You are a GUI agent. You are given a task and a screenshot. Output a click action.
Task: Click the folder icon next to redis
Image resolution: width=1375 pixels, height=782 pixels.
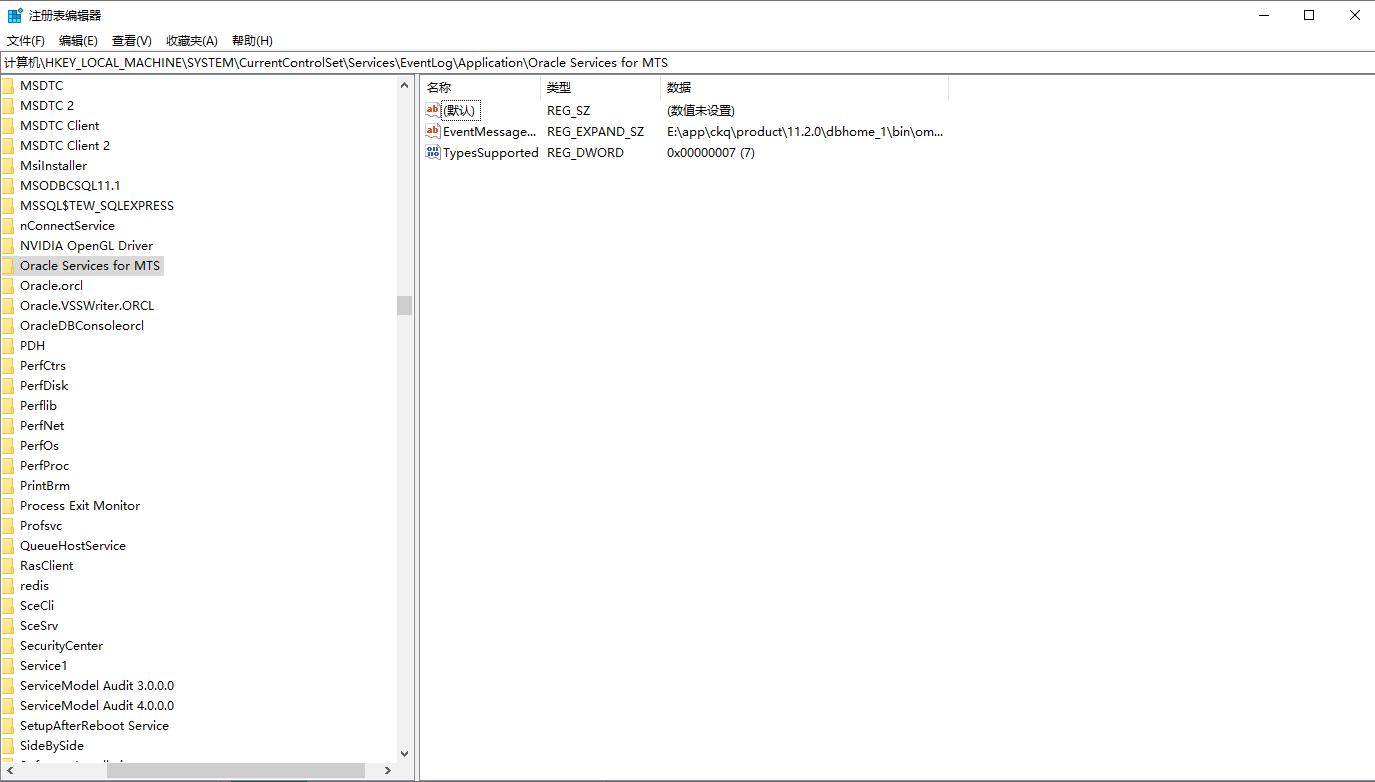(x=8, y=585)
